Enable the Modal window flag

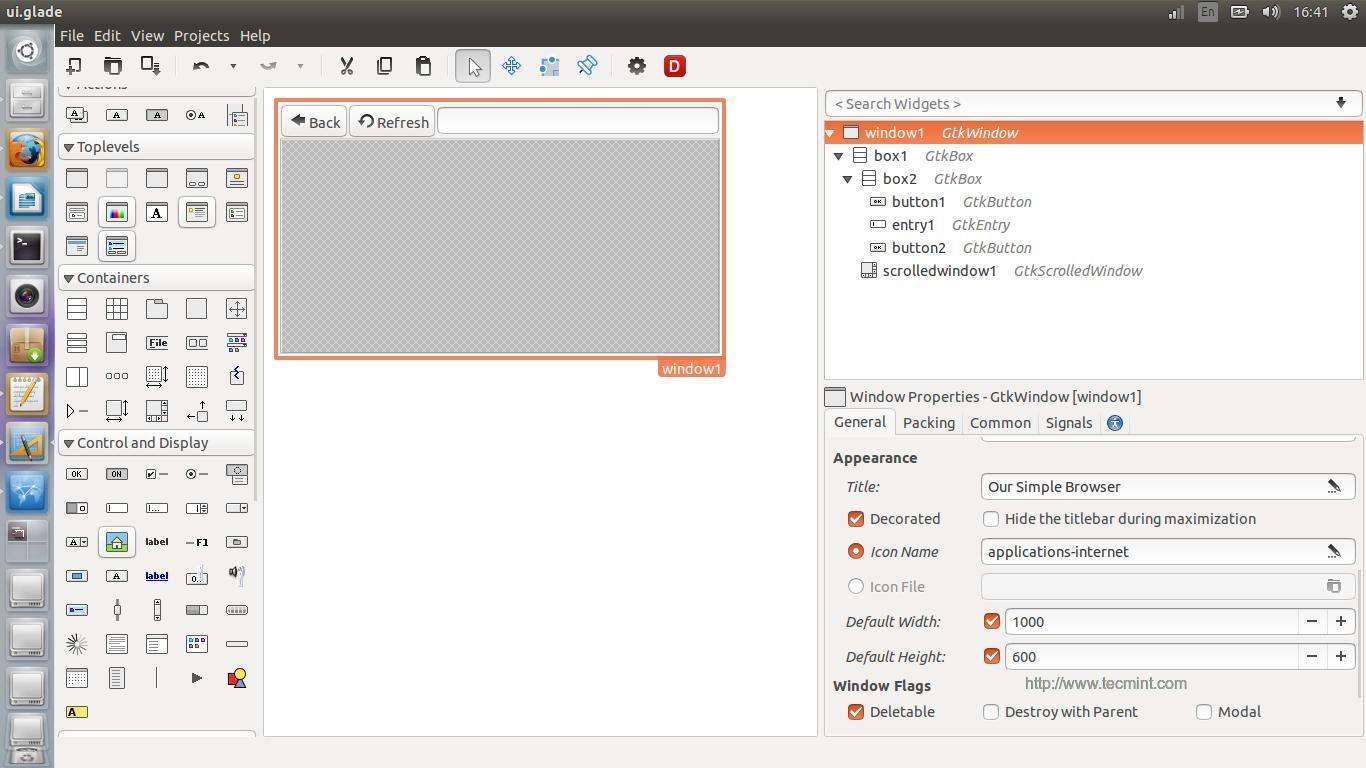[x=1204, y=711]
